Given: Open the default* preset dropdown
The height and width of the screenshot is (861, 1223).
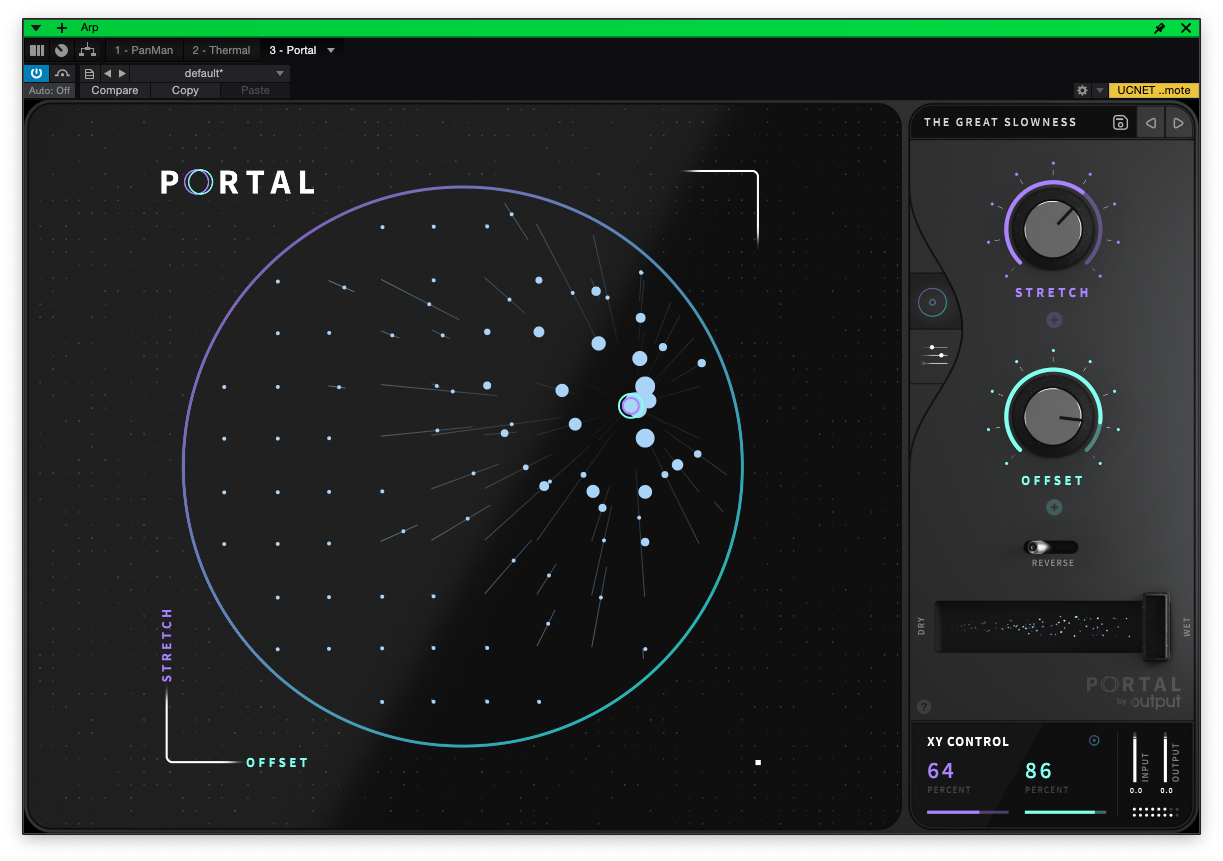Looking at the screenshot, I should [x=210, y=73].
